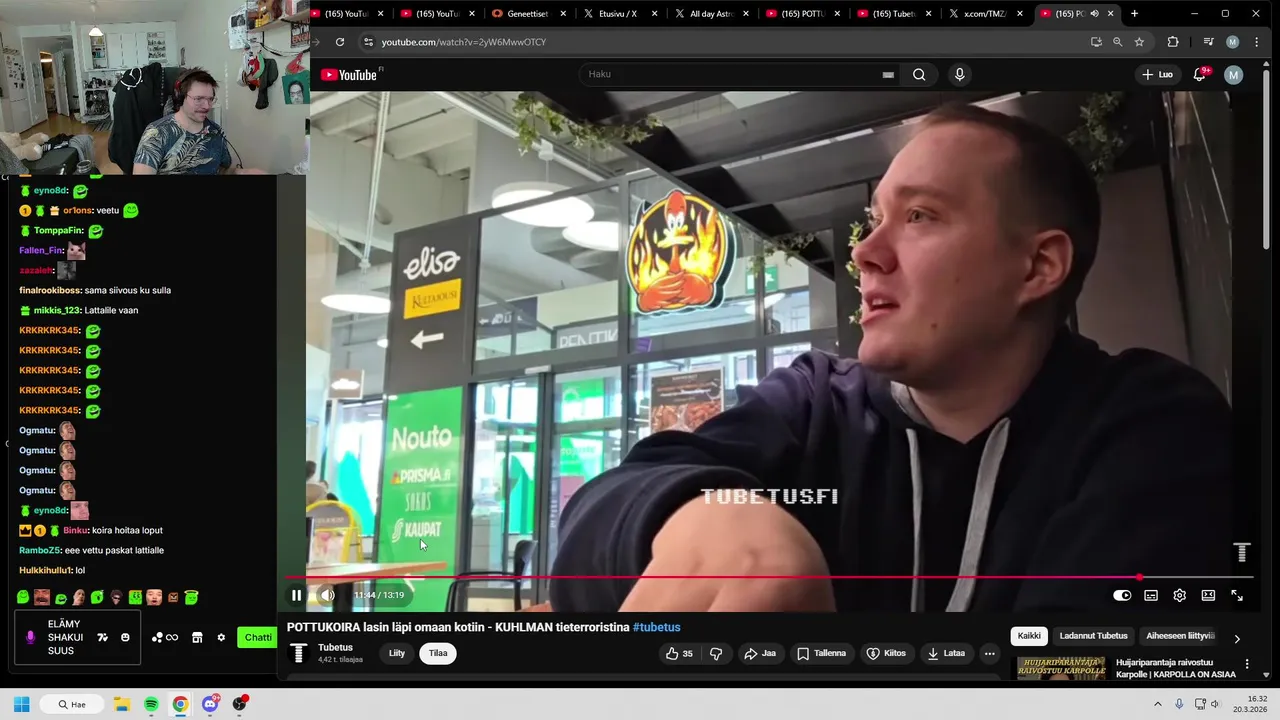This screenshot has width=1280, height=720.
Task: Open the Tubetus channel name link
Action: [x=335, y=647]
